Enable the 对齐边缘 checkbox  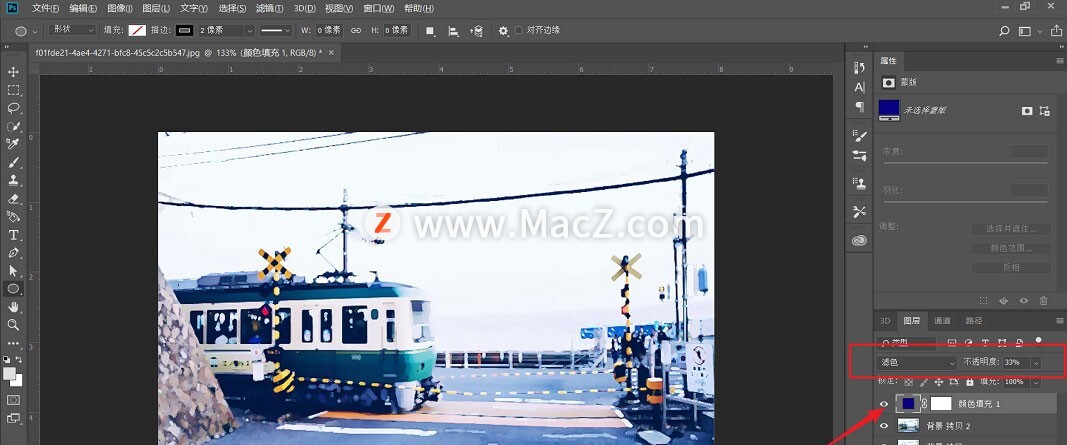click(x=519, y=30)
